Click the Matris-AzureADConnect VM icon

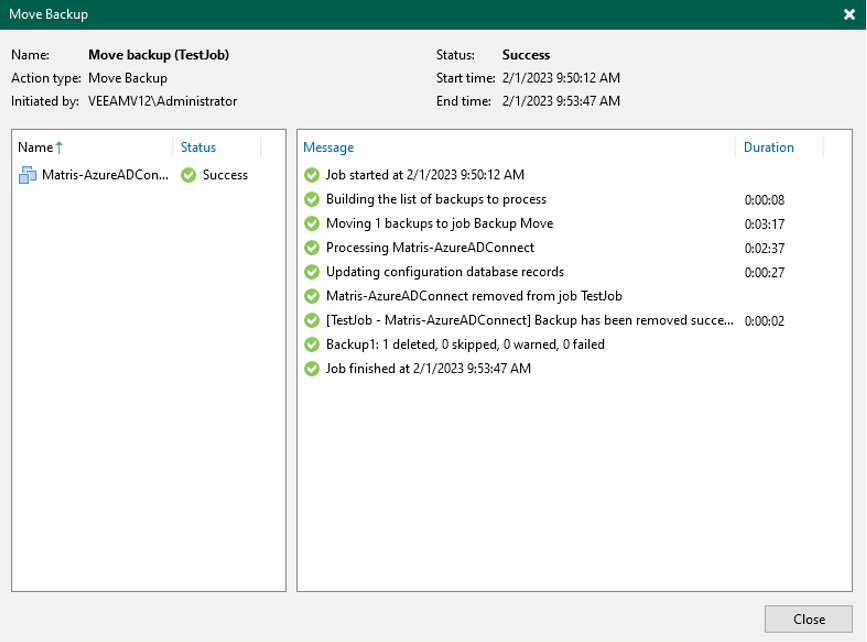(x=27, y=175)
